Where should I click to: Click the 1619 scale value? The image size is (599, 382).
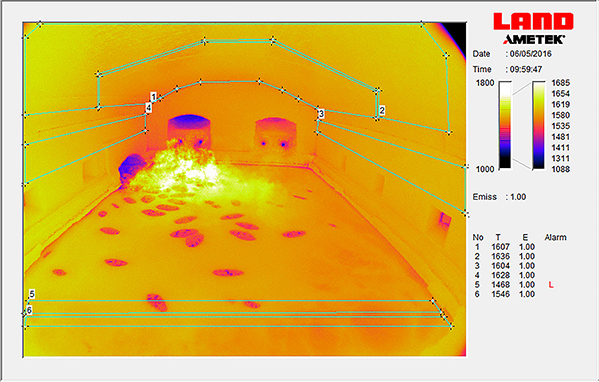point(560,104)
